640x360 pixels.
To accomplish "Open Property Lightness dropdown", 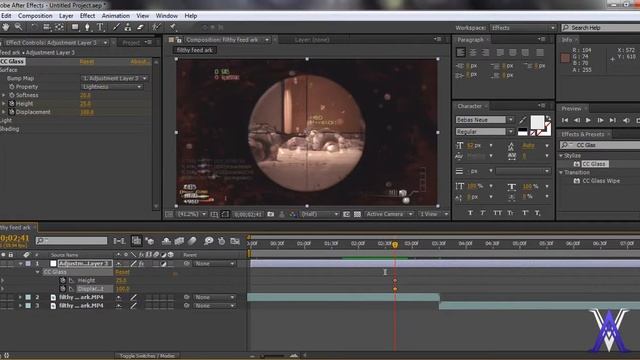I will [112, 87].
